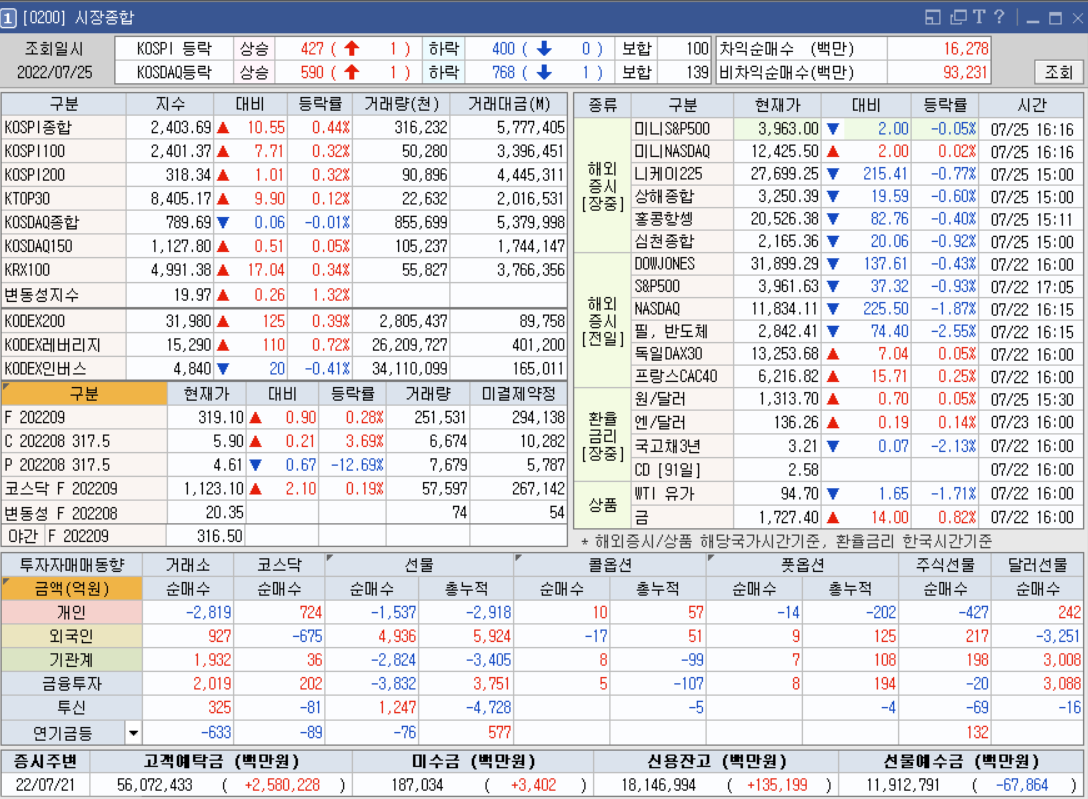Select the 니케이225 row

(857, 174)
